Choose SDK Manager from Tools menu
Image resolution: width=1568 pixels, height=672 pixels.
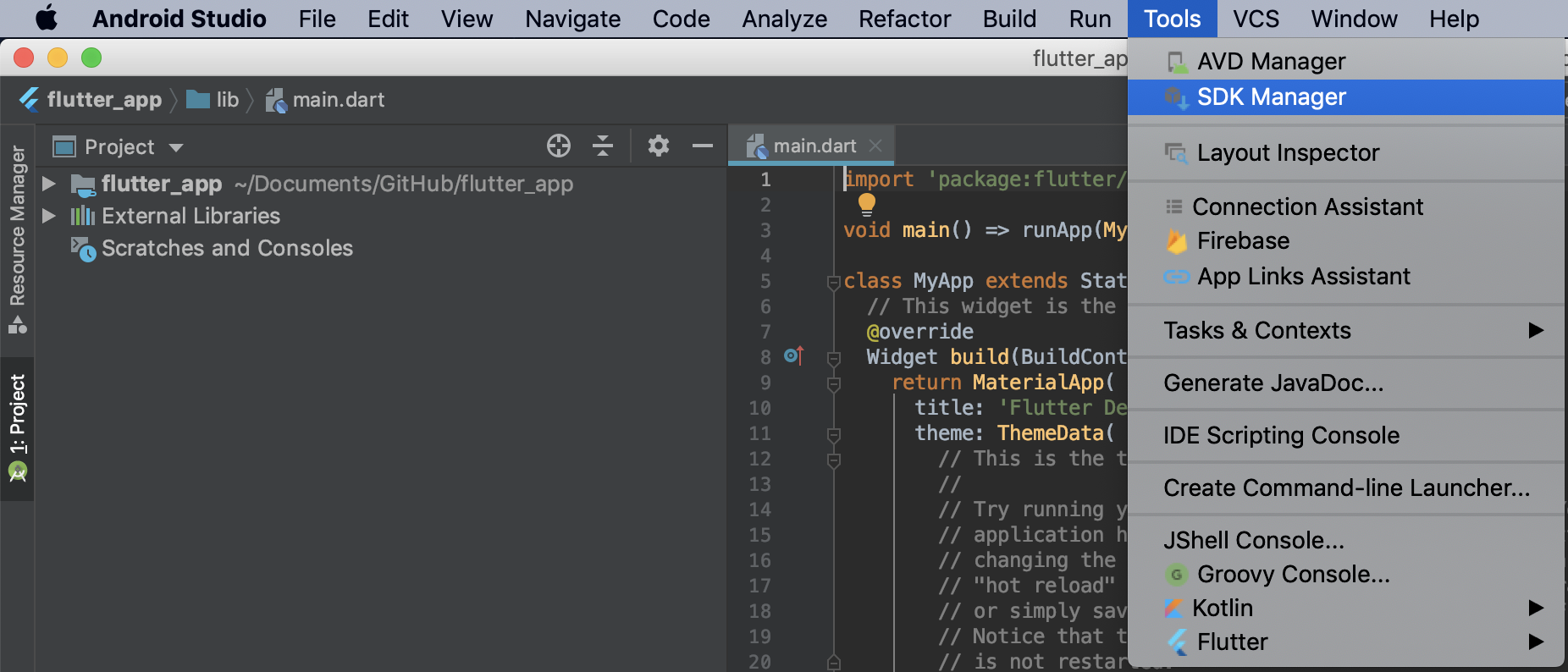(x=1346, y=96)
